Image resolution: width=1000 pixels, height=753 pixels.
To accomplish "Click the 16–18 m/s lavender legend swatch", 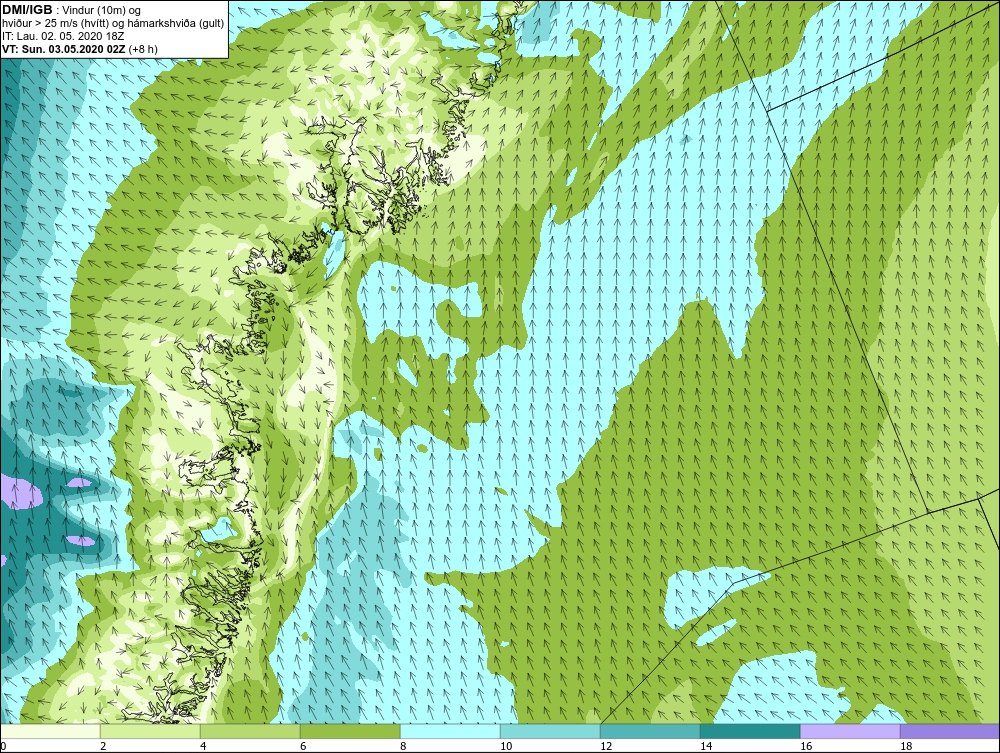I will coord(850,731).
